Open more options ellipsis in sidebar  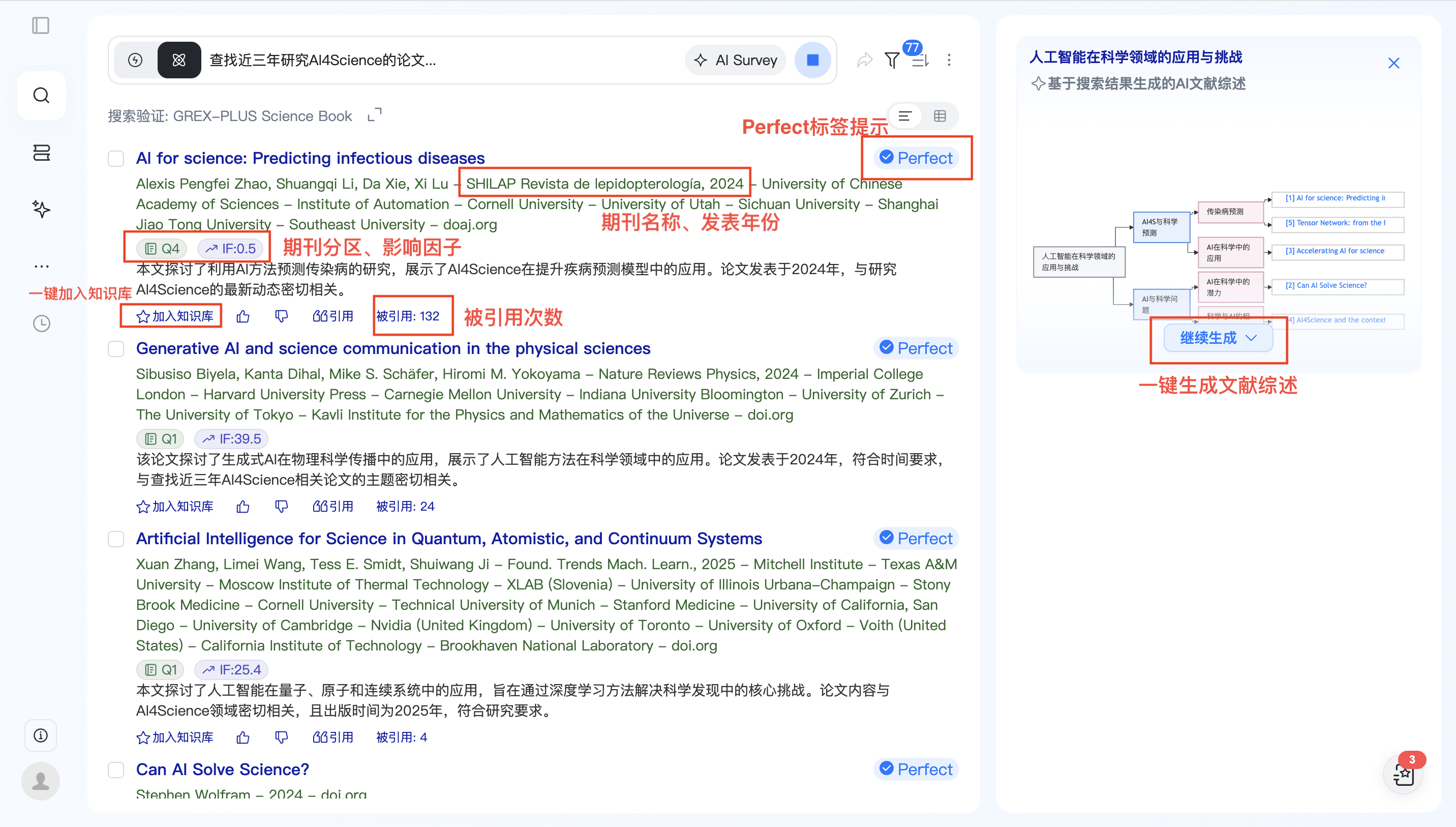[42, 266]
